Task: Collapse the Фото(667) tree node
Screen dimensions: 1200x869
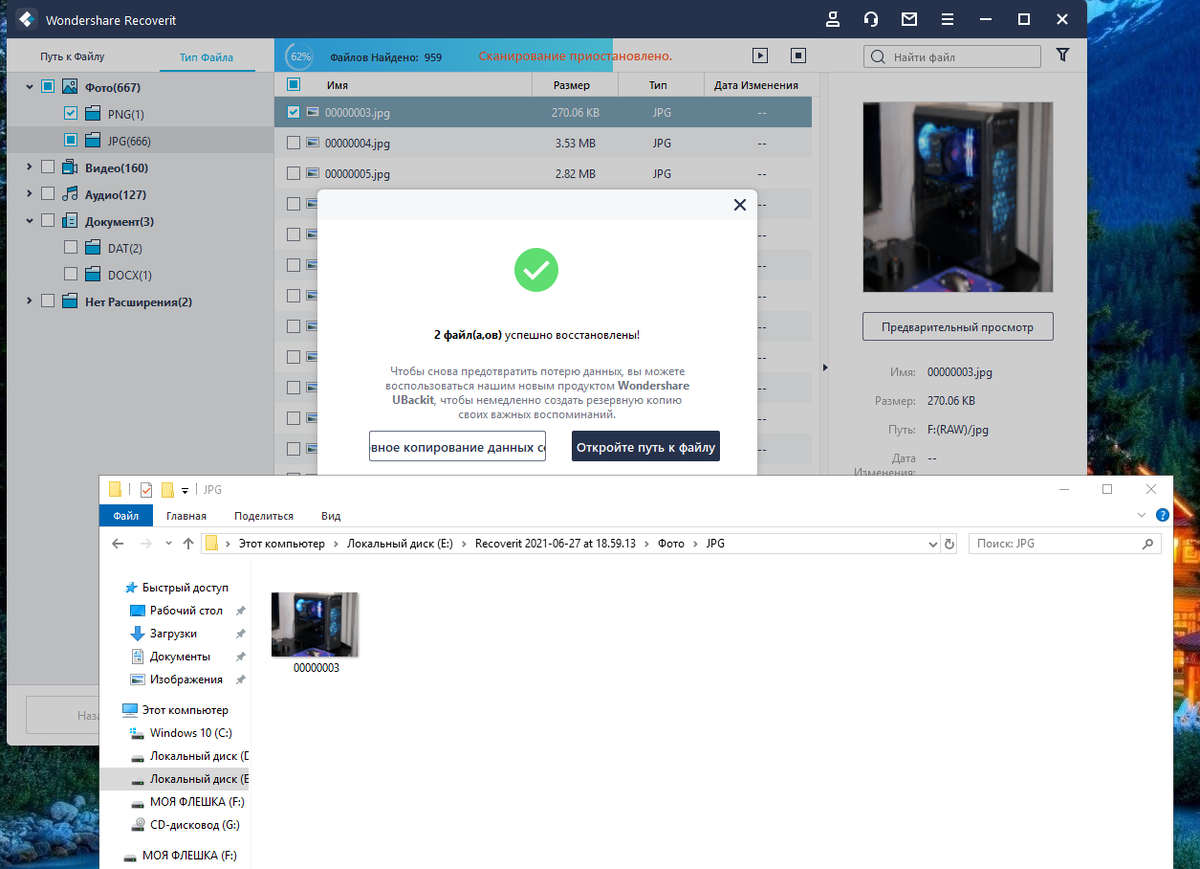Action: [28, 87]
